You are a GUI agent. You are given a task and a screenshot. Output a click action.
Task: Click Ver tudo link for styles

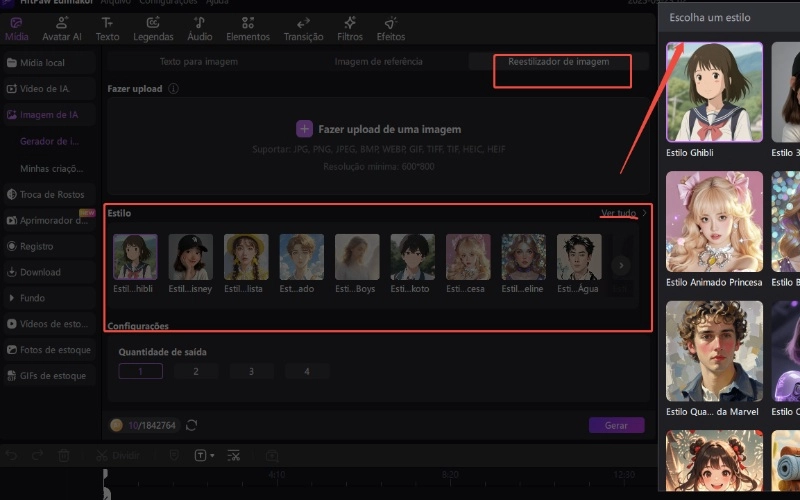[x=618, y=213]
